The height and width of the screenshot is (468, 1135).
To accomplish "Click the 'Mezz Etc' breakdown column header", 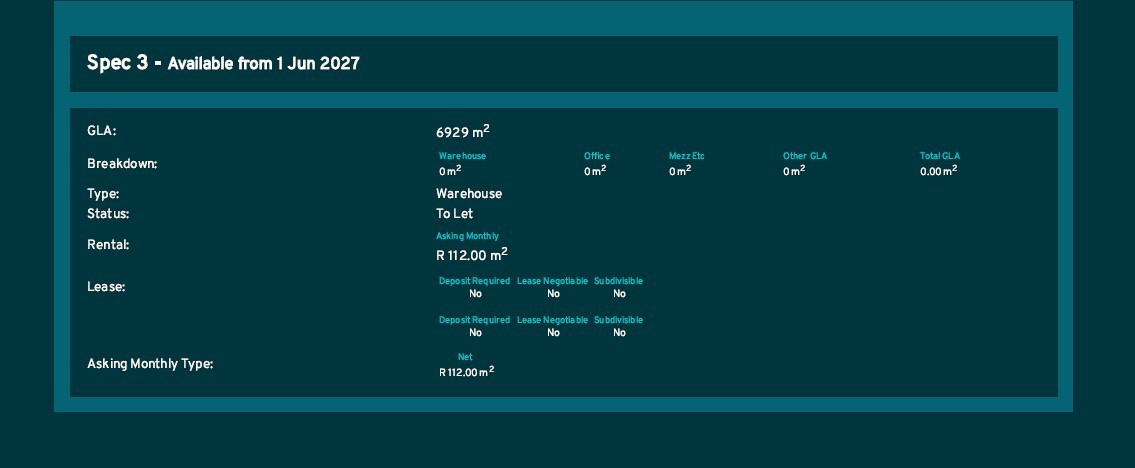I will point(686,156).
